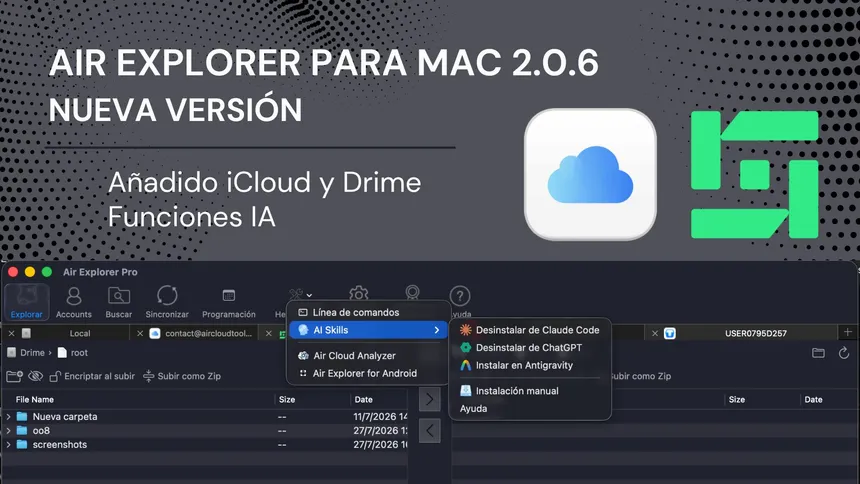Select Desinstalar de Claude Code

coord(530,330)
